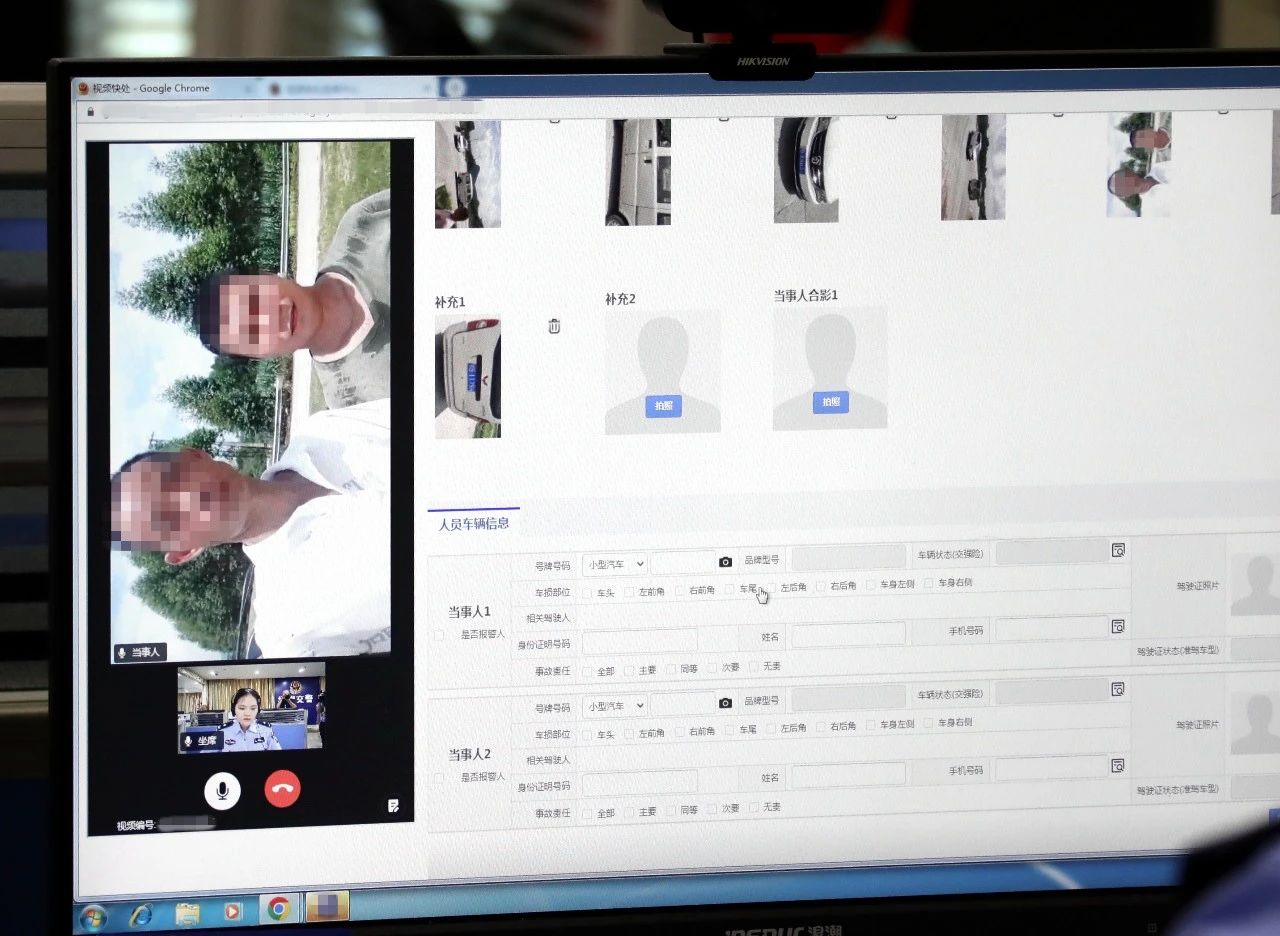Open the media player taskbar icon

(x=233, y=911)
